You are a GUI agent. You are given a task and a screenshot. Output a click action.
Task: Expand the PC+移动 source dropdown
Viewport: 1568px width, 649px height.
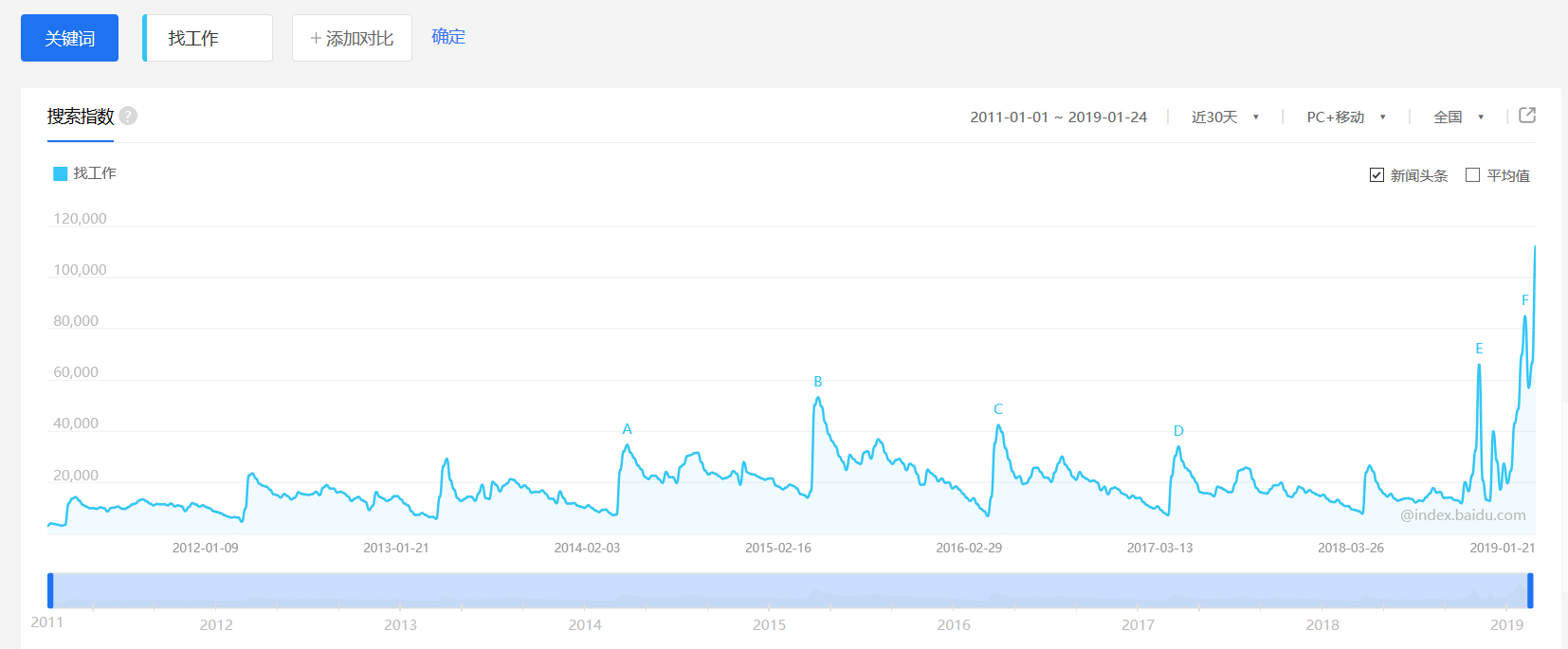pyautogui.click(x=1346, y=117)
